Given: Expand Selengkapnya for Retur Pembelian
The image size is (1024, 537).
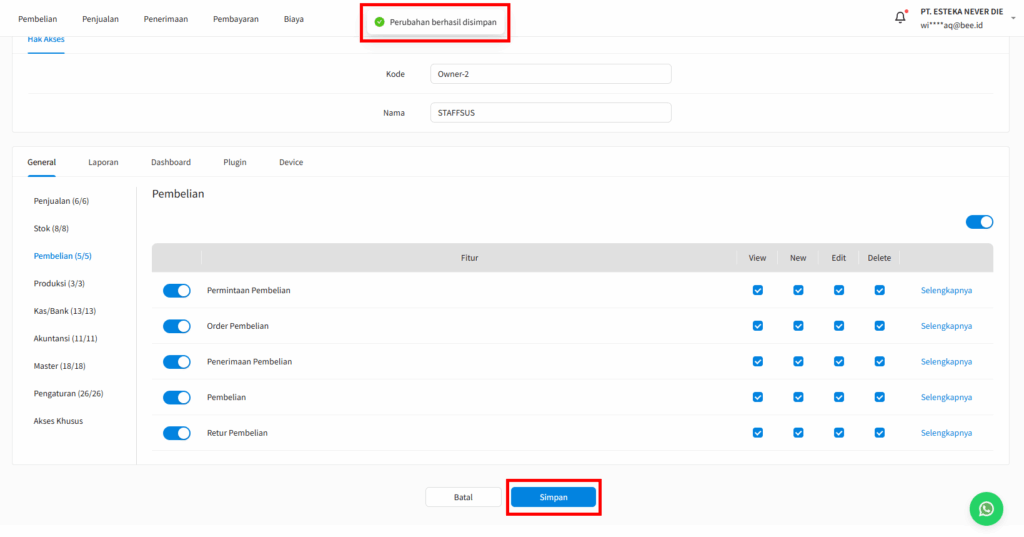Looking at the screenshot, I should pyautogui.click(x=946, y=433).
